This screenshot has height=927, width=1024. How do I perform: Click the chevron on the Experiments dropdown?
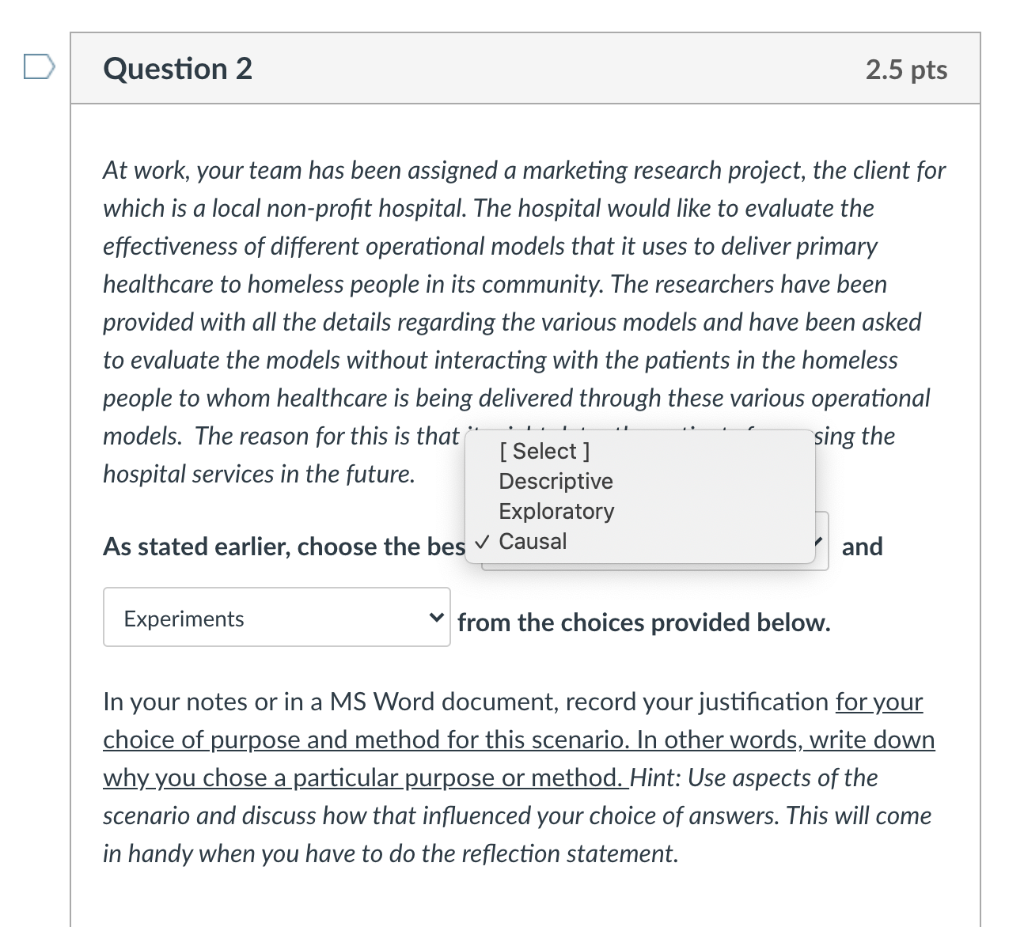click(x=437, y=618)
